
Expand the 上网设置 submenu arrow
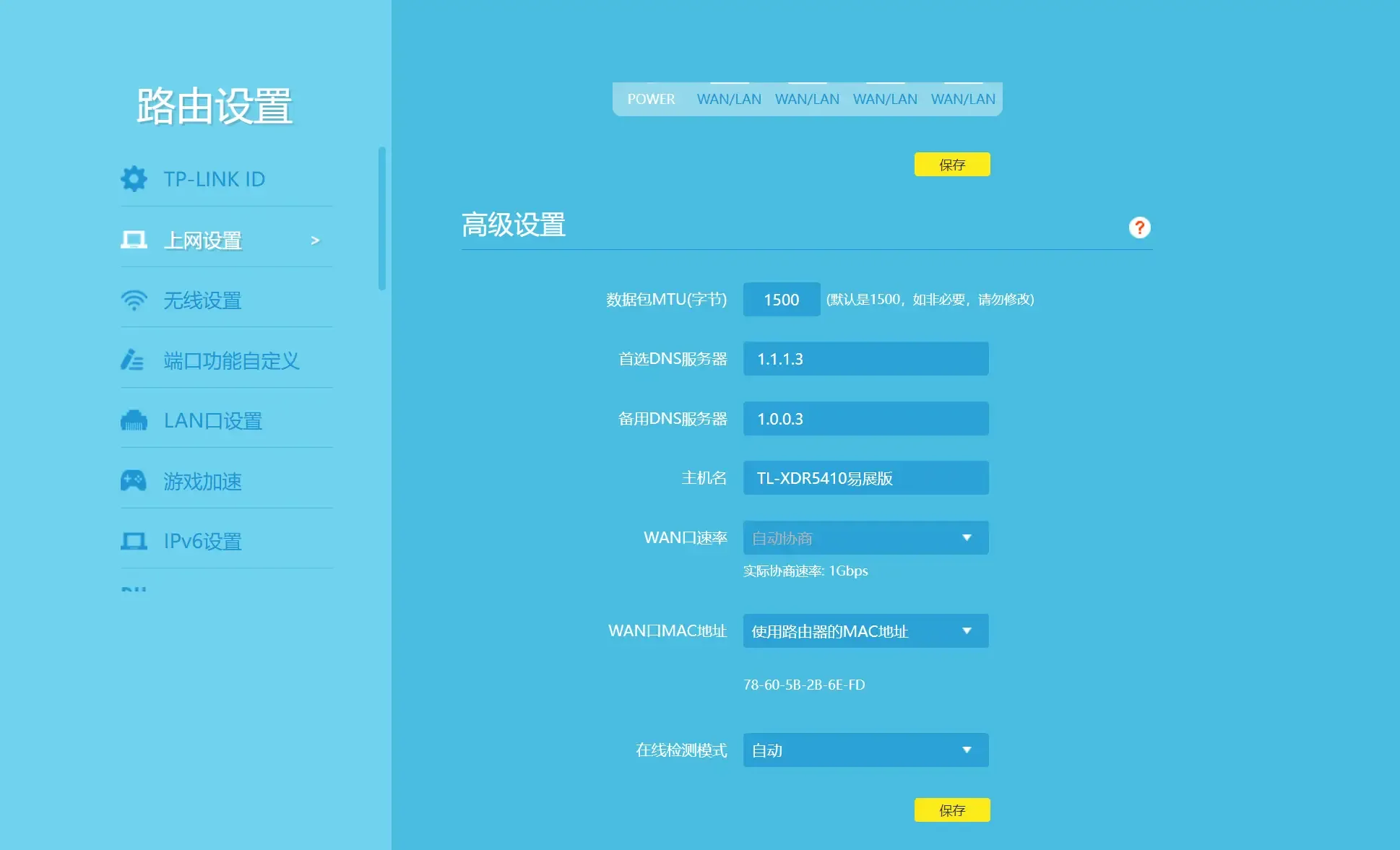pos(314,240)
